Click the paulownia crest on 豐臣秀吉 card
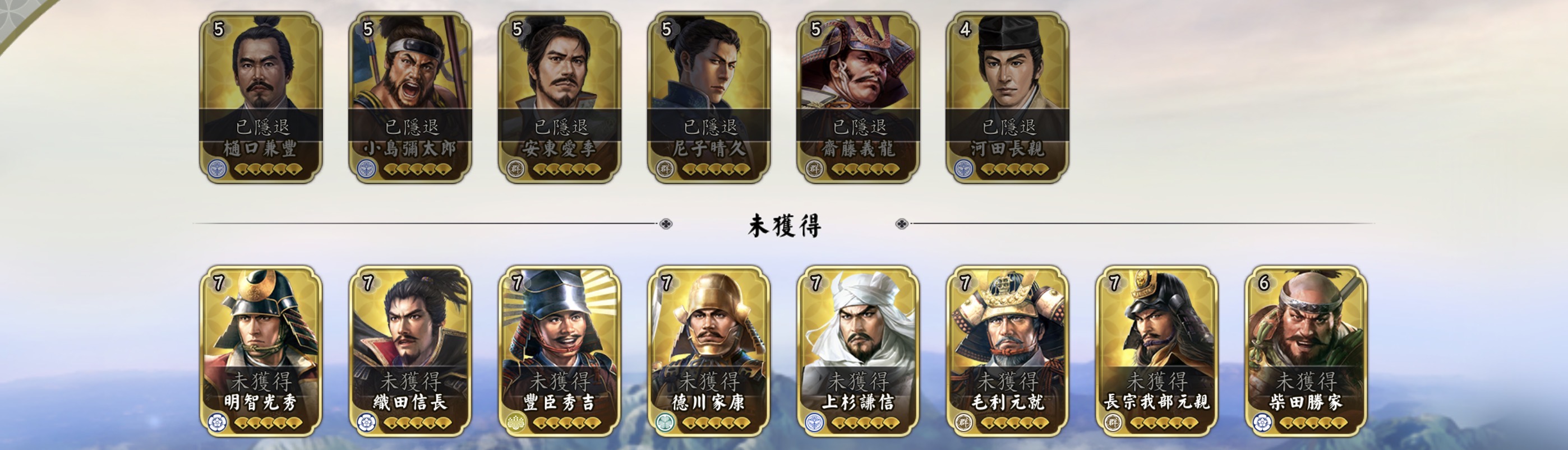The height and width of the screenshot is (450, 1568). click(515, 422)
